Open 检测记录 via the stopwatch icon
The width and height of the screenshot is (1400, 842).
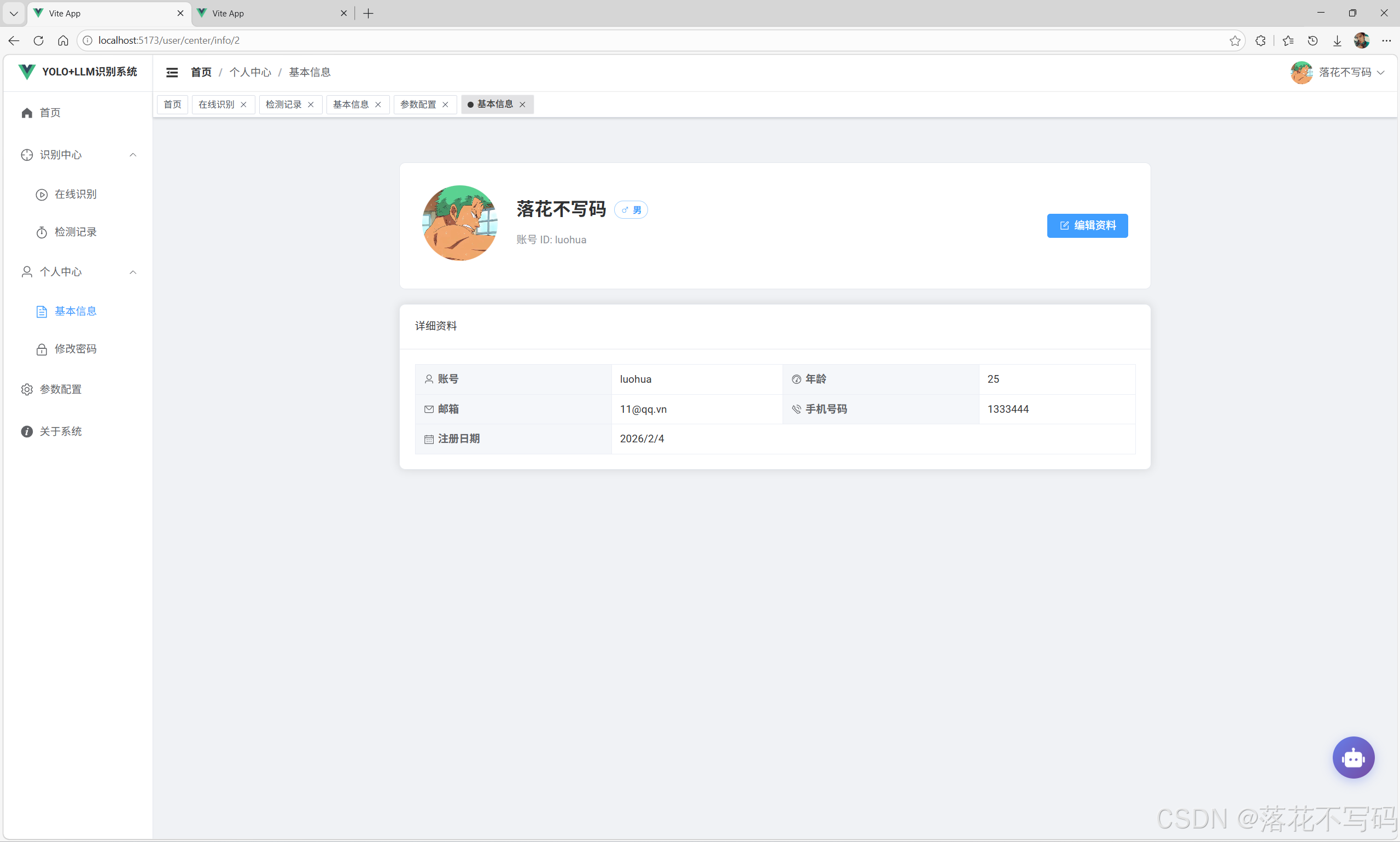(41, 232)
